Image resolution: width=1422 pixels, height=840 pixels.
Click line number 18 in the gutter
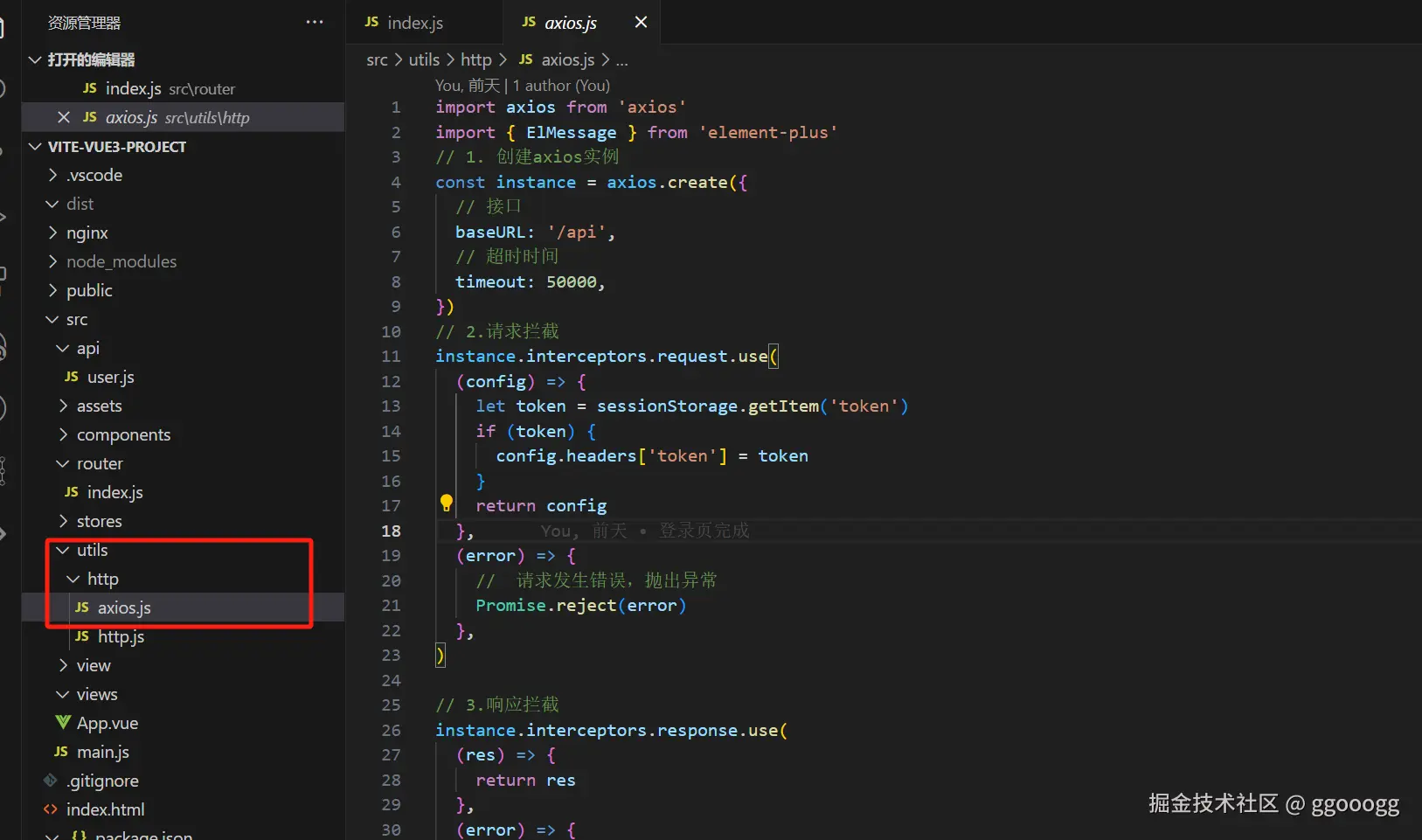pos(391,531)
